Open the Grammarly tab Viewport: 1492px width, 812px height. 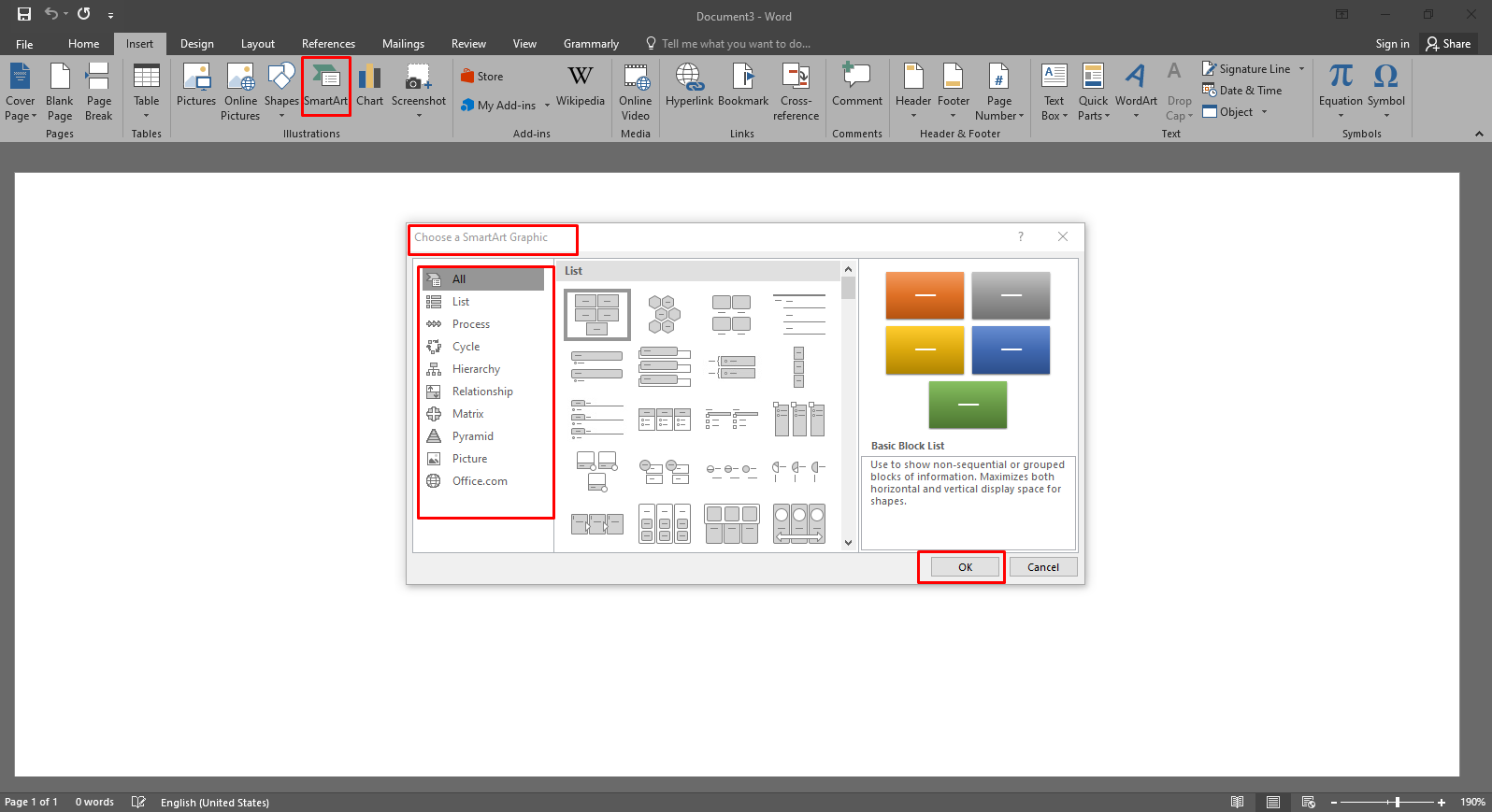[591, 44]
